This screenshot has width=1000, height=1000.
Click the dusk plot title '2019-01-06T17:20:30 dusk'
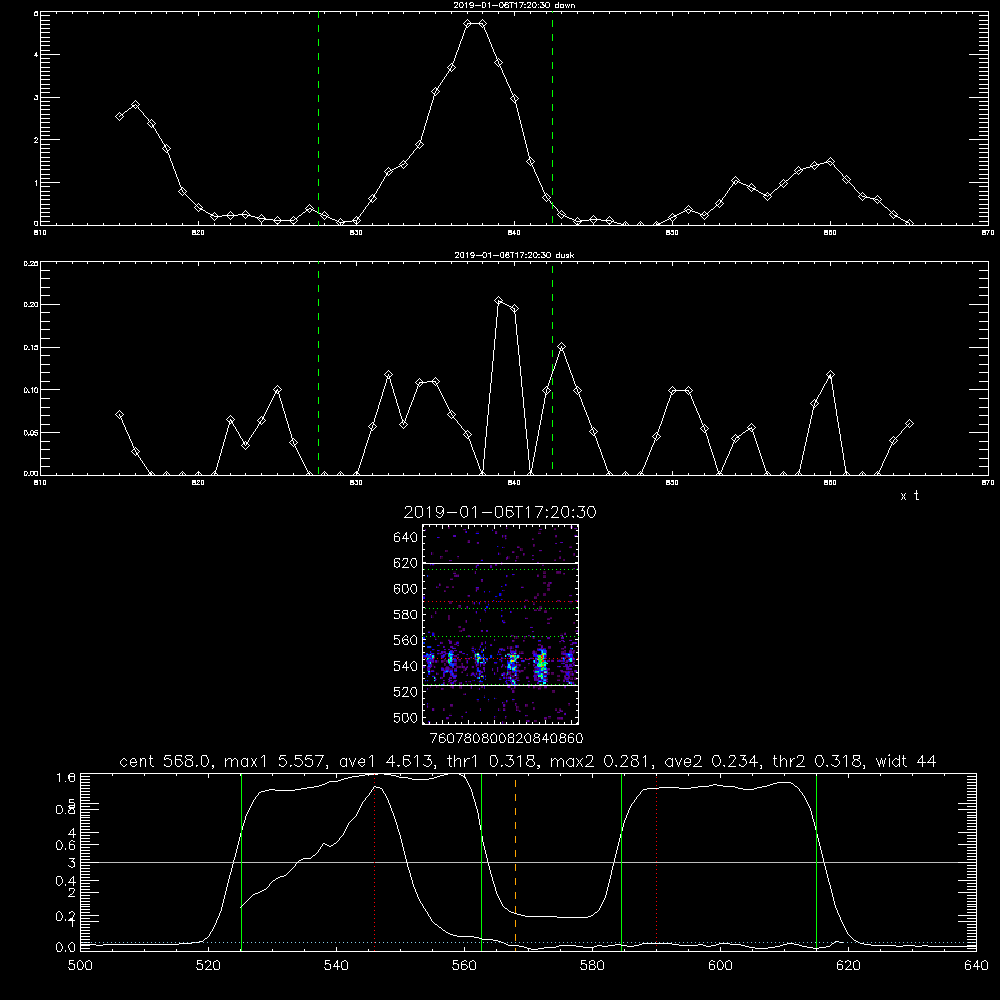coord(514,255)
